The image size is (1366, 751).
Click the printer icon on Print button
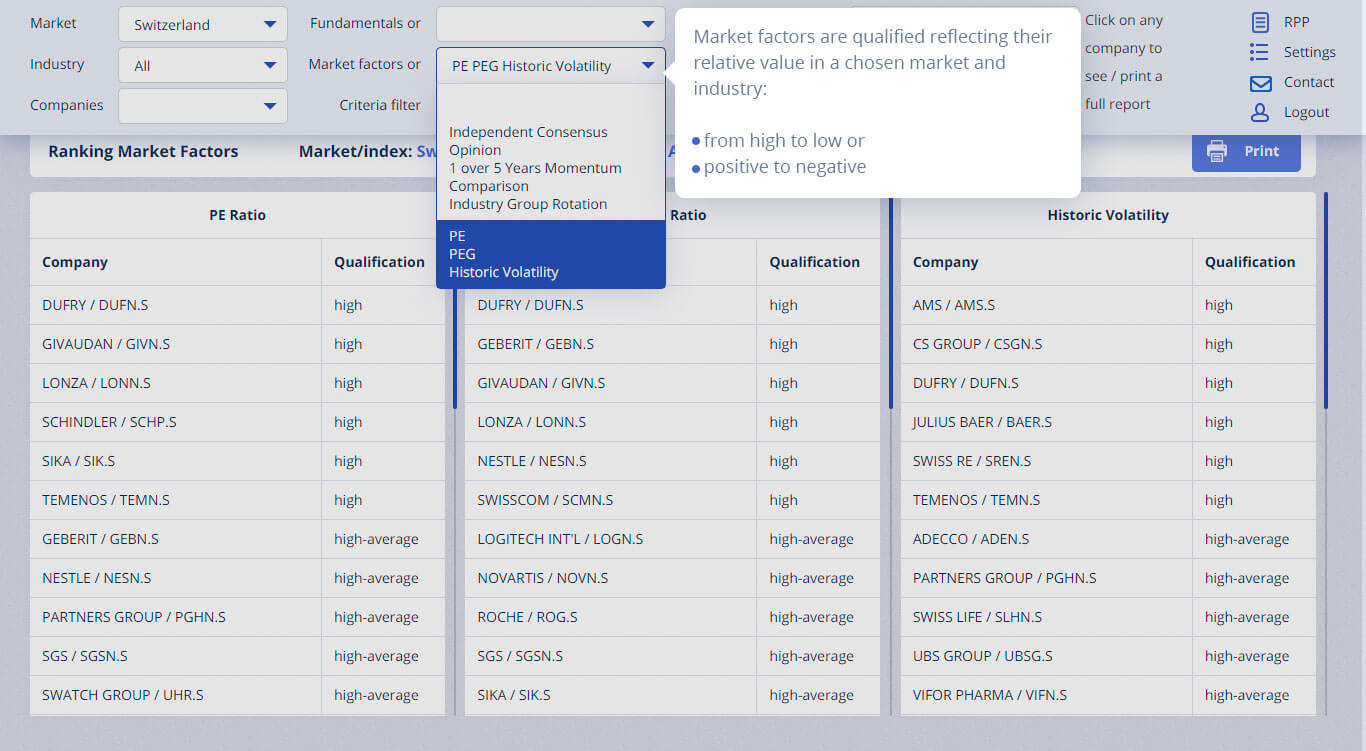click(1217, 151)
